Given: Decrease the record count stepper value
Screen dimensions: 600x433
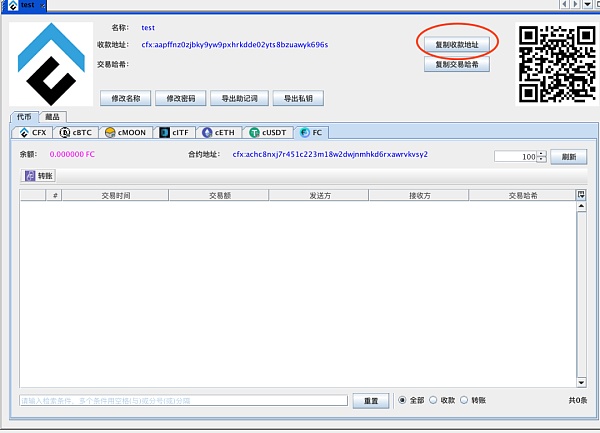Looking at the screenshot, I should click(542, 160).
